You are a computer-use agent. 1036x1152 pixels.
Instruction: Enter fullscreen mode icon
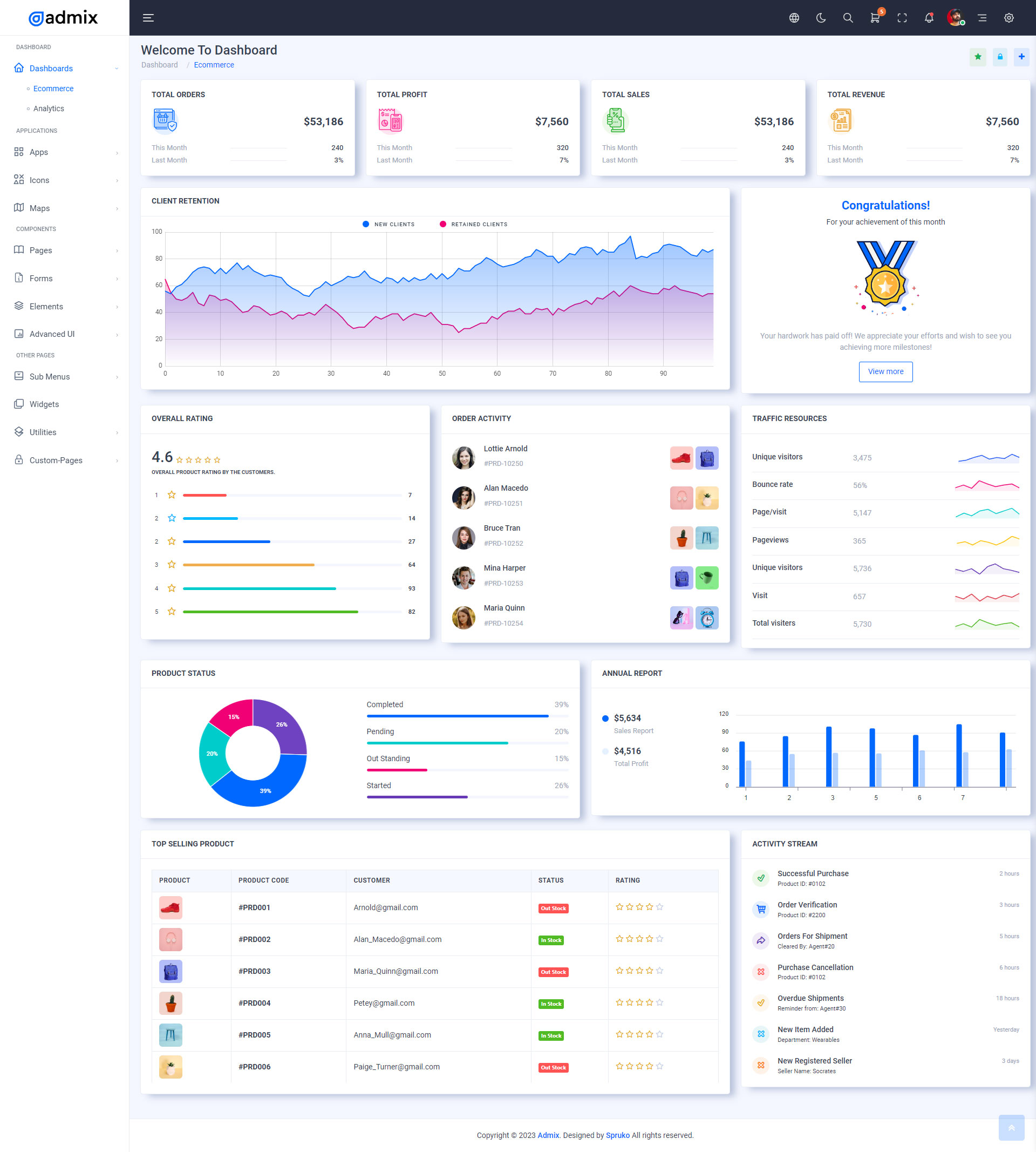(902, 18)
